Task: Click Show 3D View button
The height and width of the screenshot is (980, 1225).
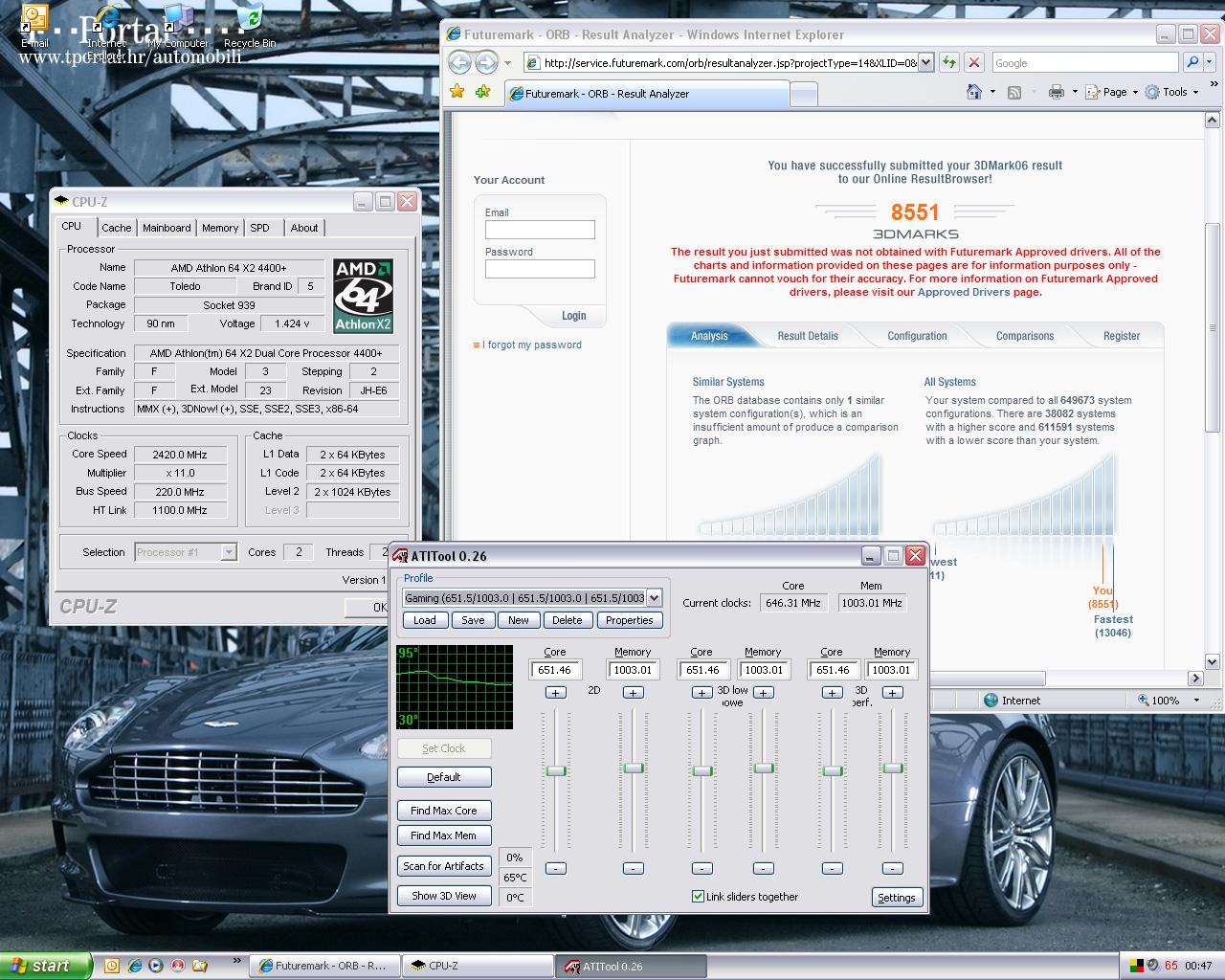Action: [444, 896]
